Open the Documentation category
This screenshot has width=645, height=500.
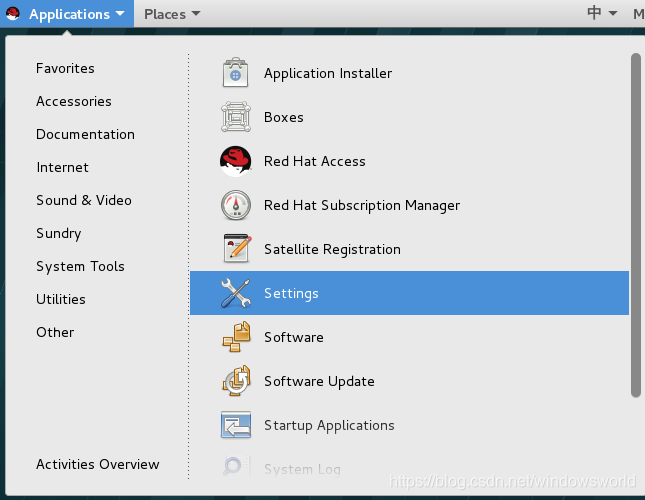[x=85, y=134]
